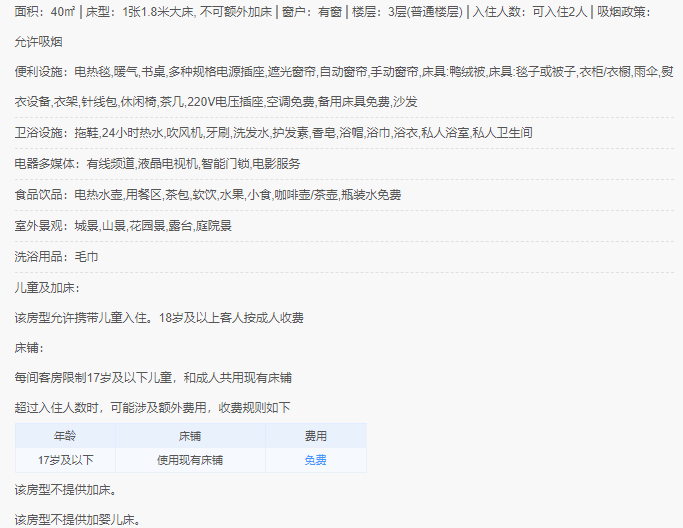Image resolution: width=683 pixels, height=528 pixels.
Task: Click the 可入住2人 occupancy text
Action: [x=559, y=12]
